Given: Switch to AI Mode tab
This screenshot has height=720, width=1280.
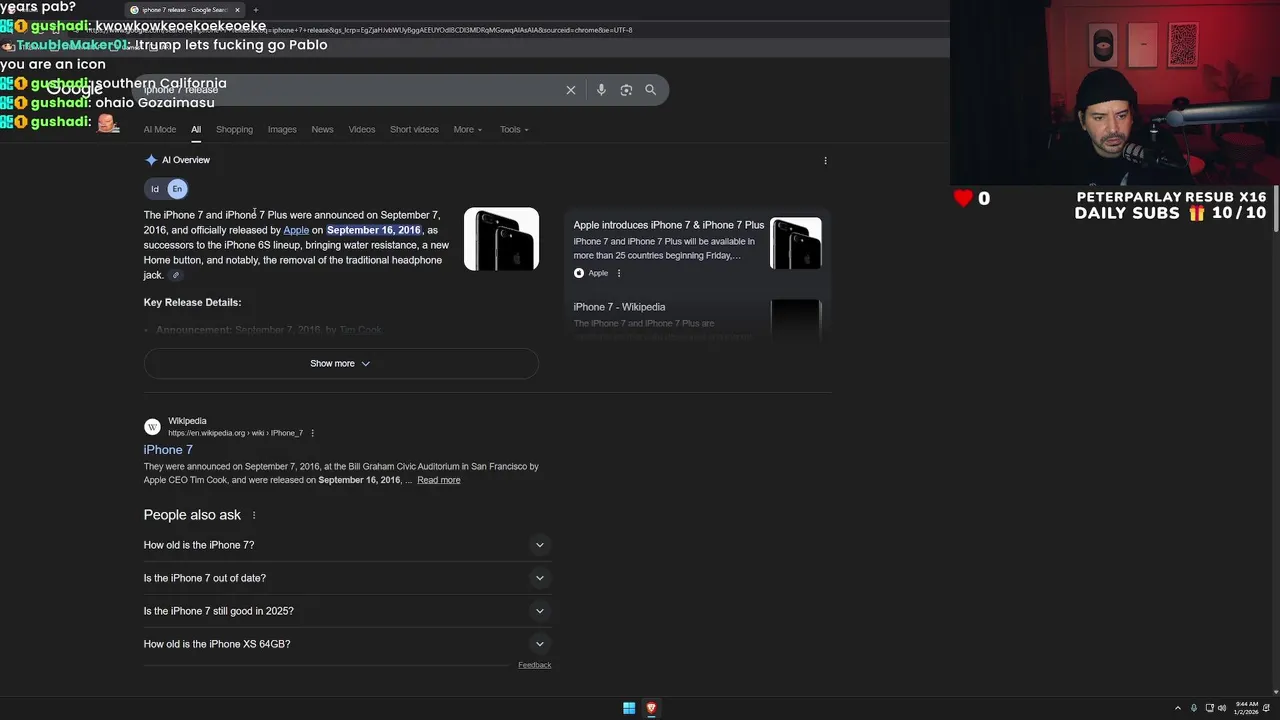Looking at the screenshot, I should click(x=160, y=129).
